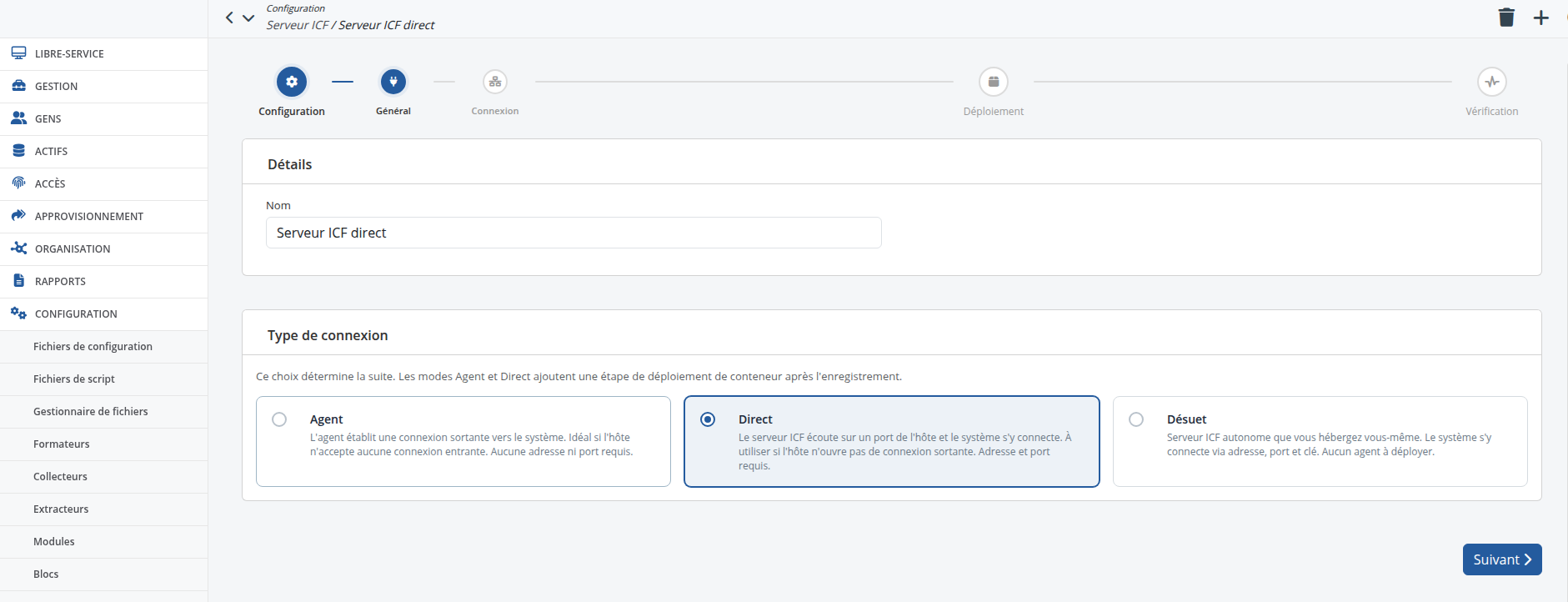Select the Agent connection type radio
Screen dimensions: 1568x602
(279, 419)
